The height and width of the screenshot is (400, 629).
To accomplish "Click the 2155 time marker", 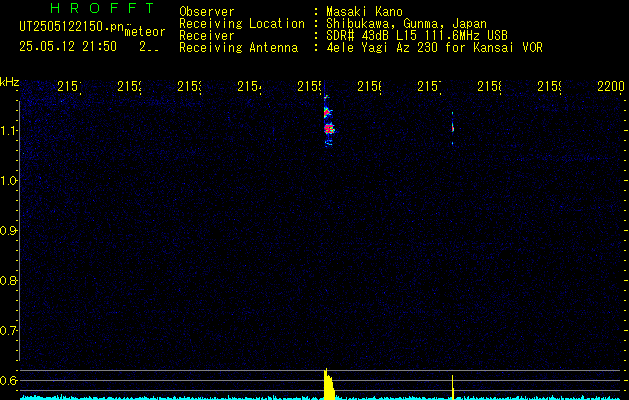I will click(309, 86).
